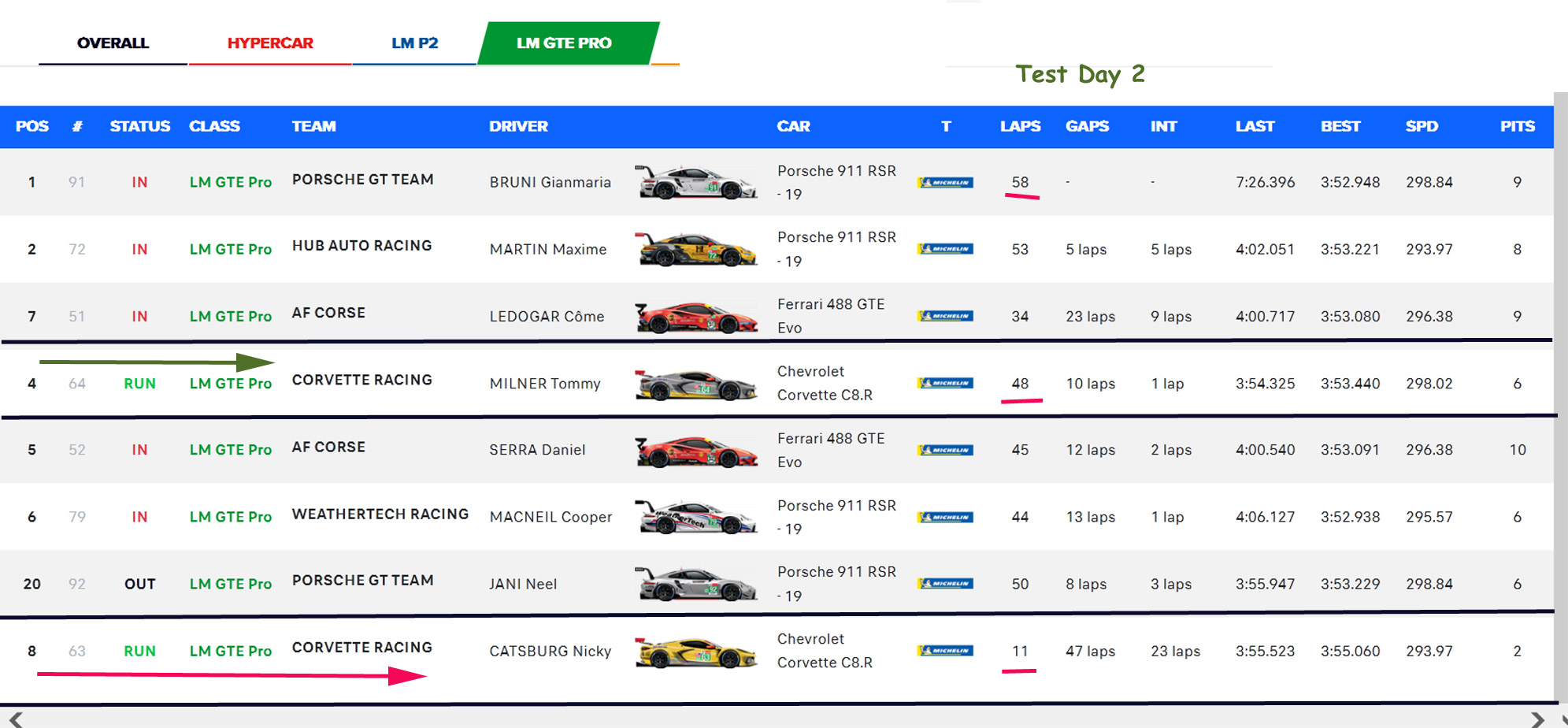Click the Michelin logo in CATSBURG row
This screenshot has width=1568, height=728.
coord(945,651)
